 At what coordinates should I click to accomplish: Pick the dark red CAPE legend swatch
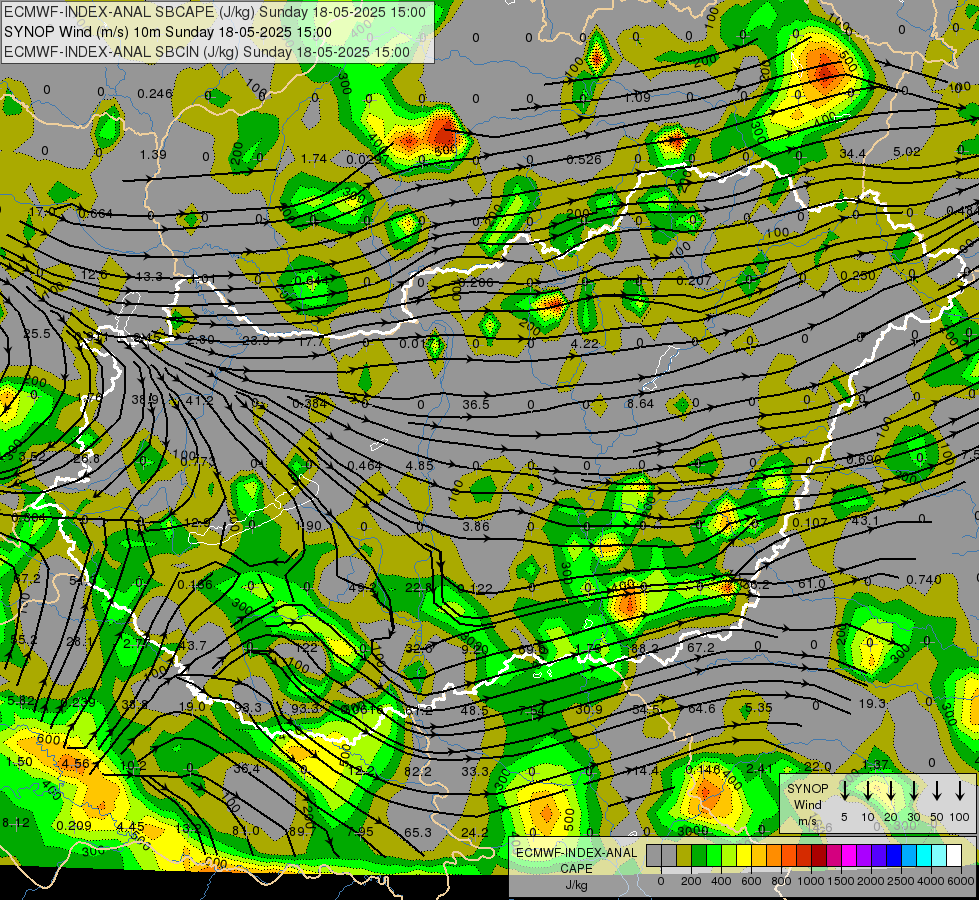pyautogui.click(x=819, y=856)
